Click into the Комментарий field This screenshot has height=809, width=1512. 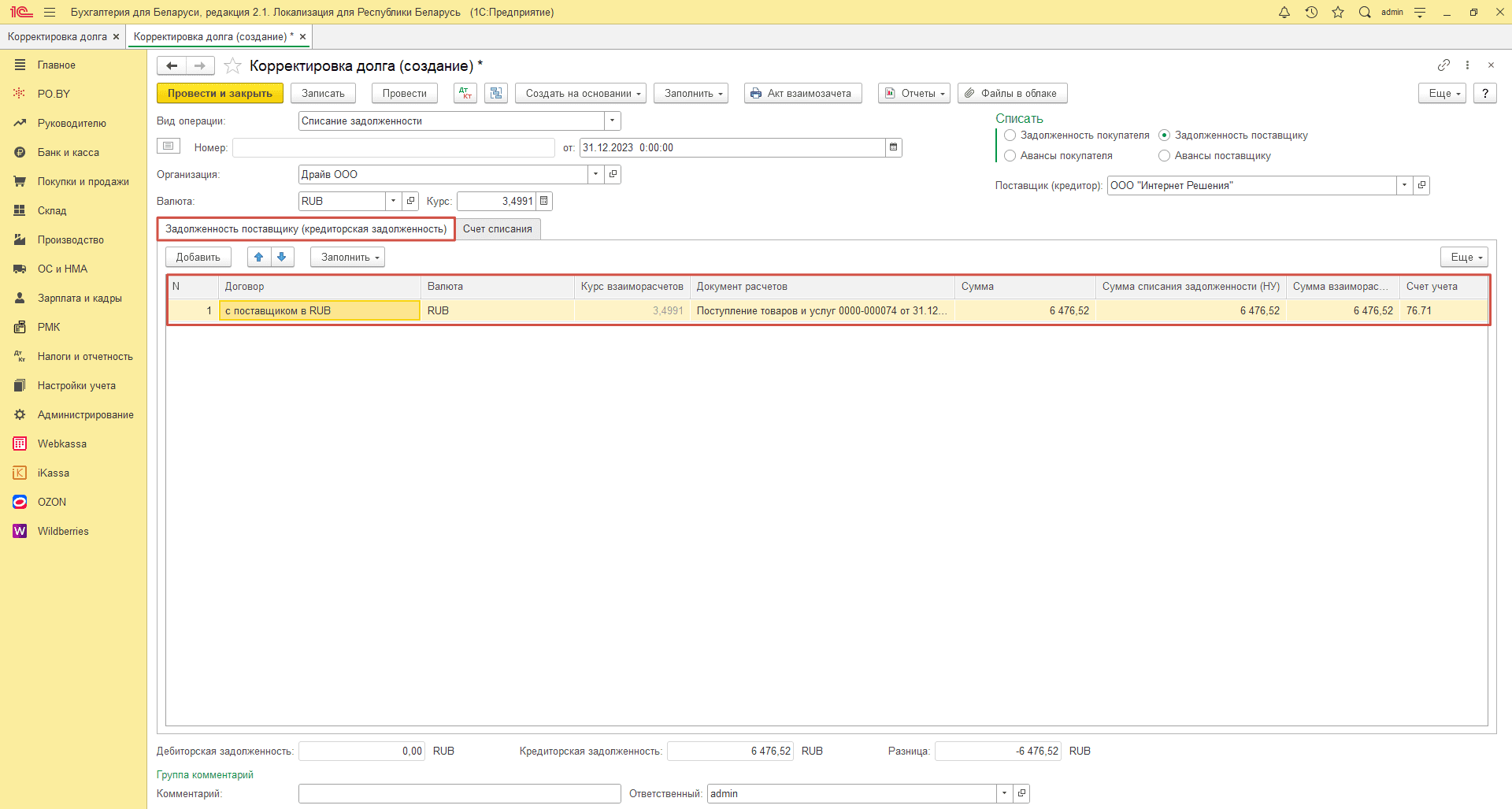pyautogui.click(x=460, y=793)
